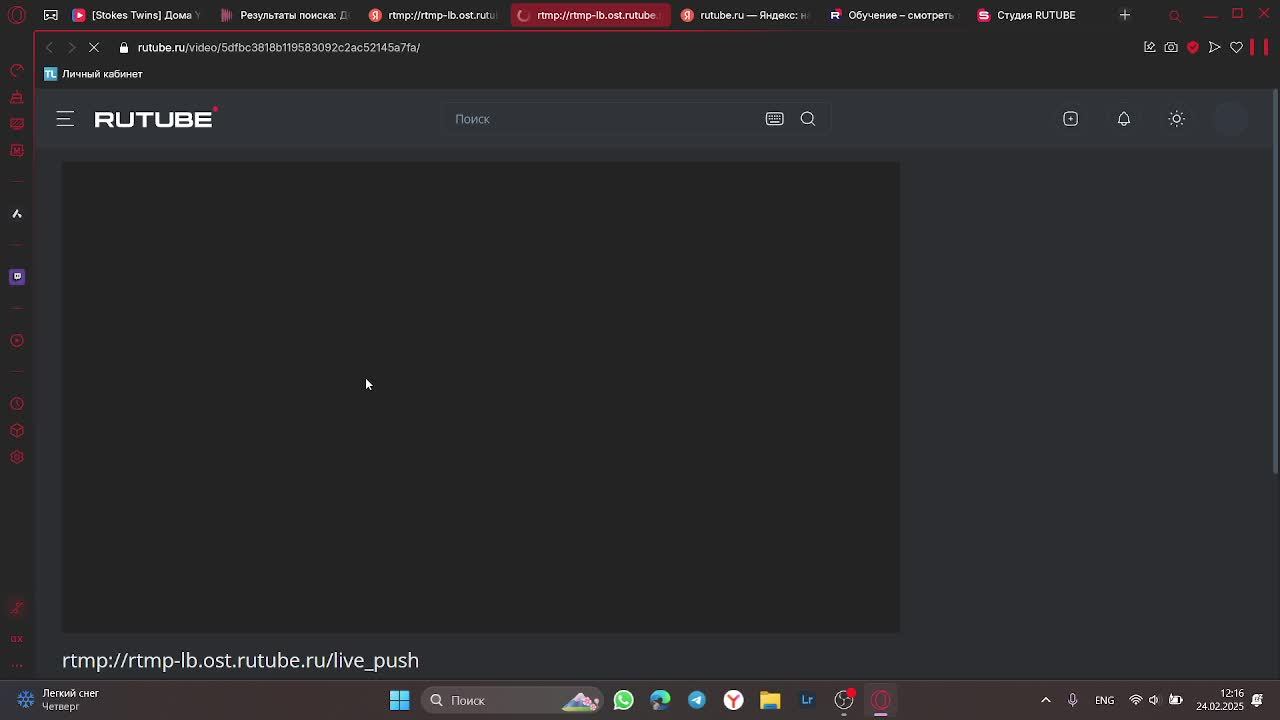The height and width of the screenshot is (720, 1280).
Task: Open extensions cube icon in sidebar
Action: pos(17,430)
